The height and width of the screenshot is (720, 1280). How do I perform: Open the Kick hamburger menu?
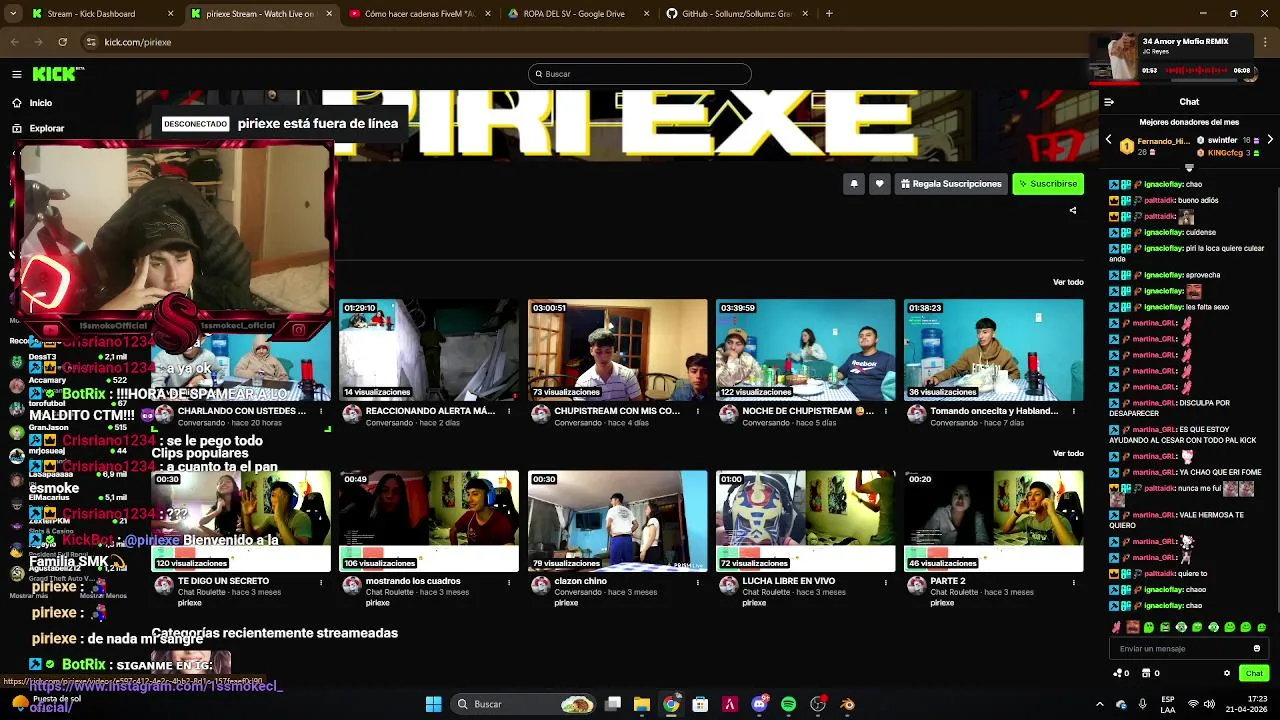(17, 74)
